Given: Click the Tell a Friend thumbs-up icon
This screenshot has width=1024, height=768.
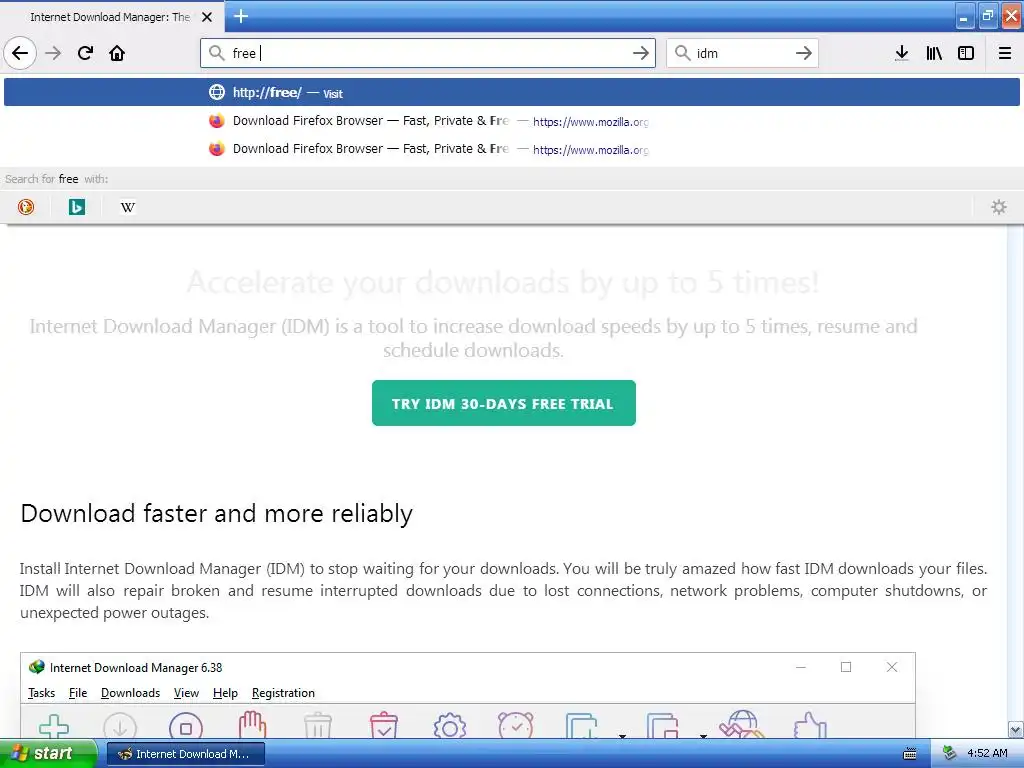Looking at the screenshot, I should (x=810, y=725).
